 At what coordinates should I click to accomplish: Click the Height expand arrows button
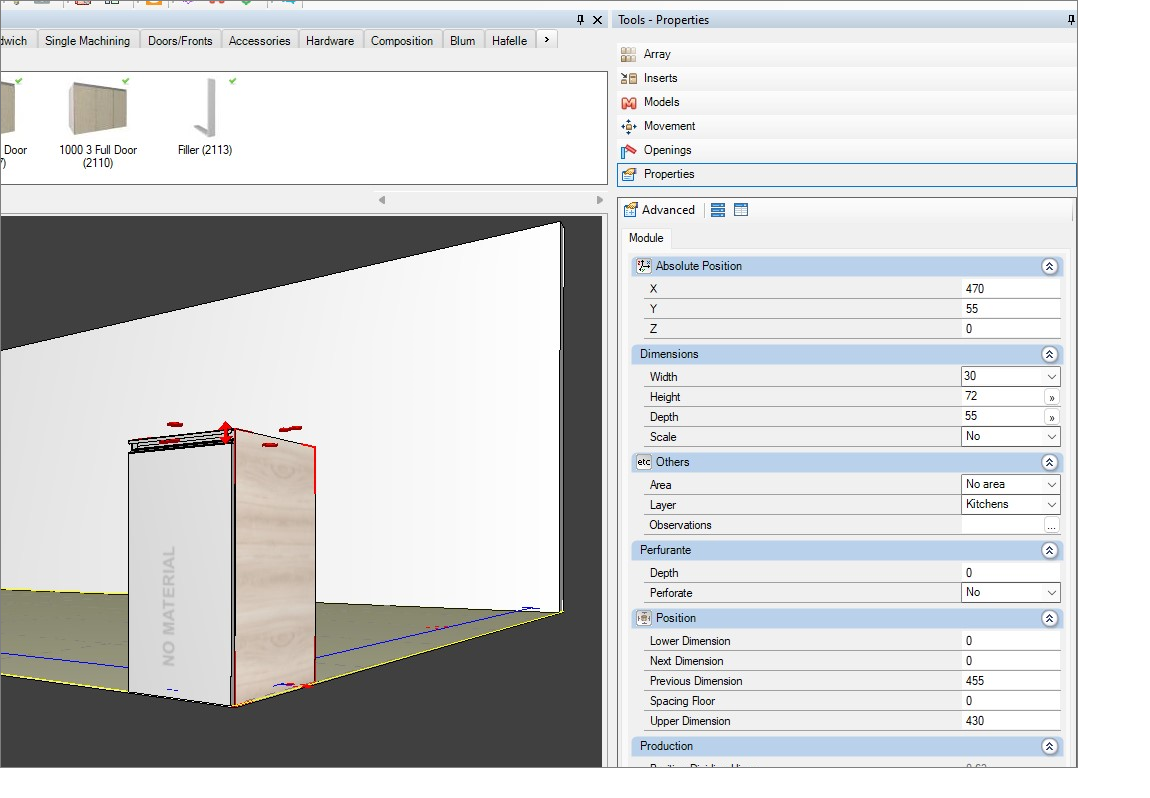[1051, 398]
